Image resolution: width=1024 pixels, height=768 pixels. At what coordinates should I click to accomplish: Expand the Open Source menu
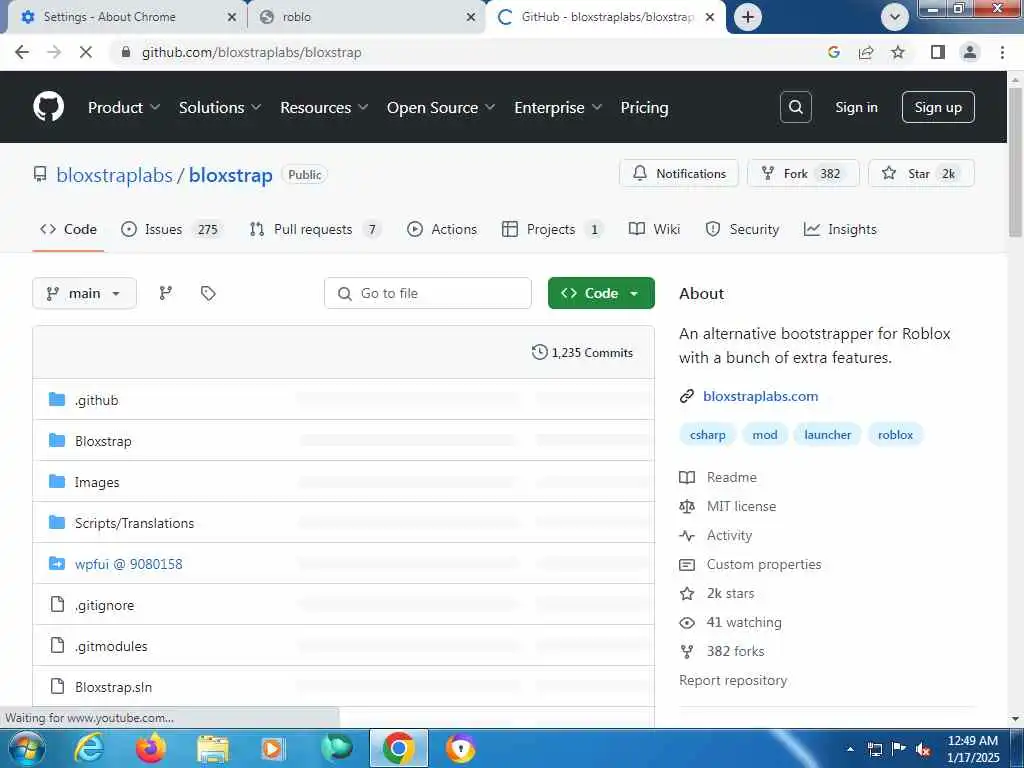(x=441, y=107)
